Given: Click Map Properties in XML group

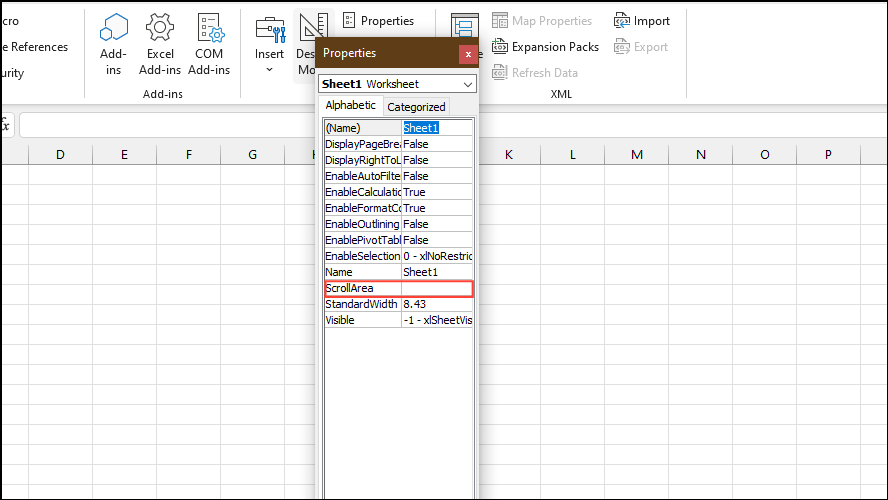Looking at the screenshot, I should click(542, 21).
